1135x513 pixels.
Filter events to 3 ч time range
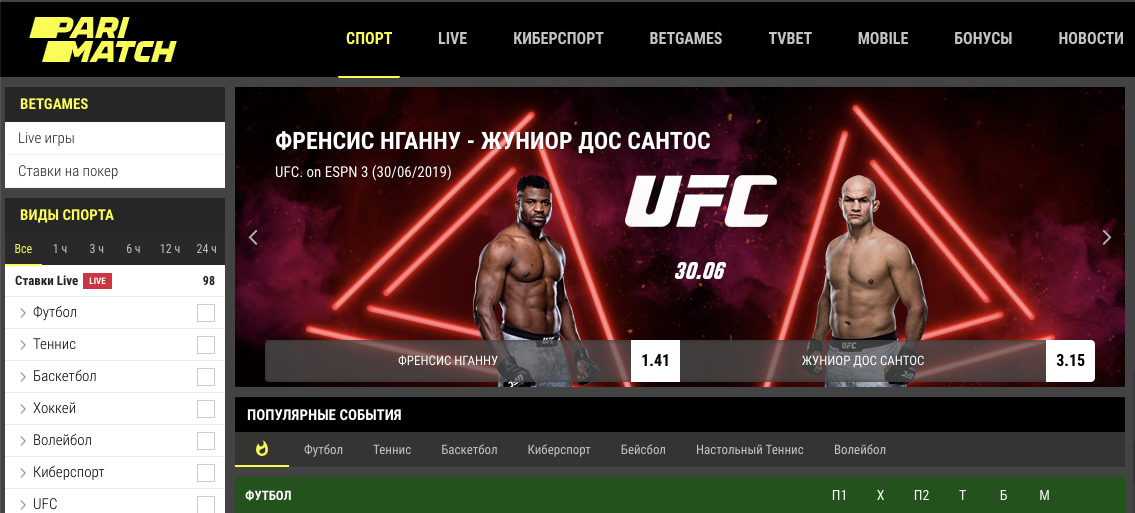point(97,249)
